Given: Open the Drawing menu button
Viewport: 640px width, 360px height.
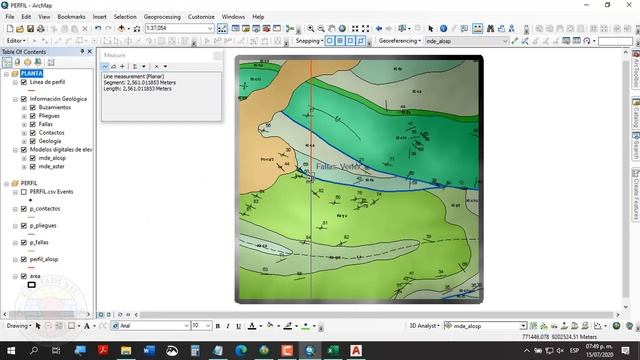Looking at the screenshot, I should [19, 326].
